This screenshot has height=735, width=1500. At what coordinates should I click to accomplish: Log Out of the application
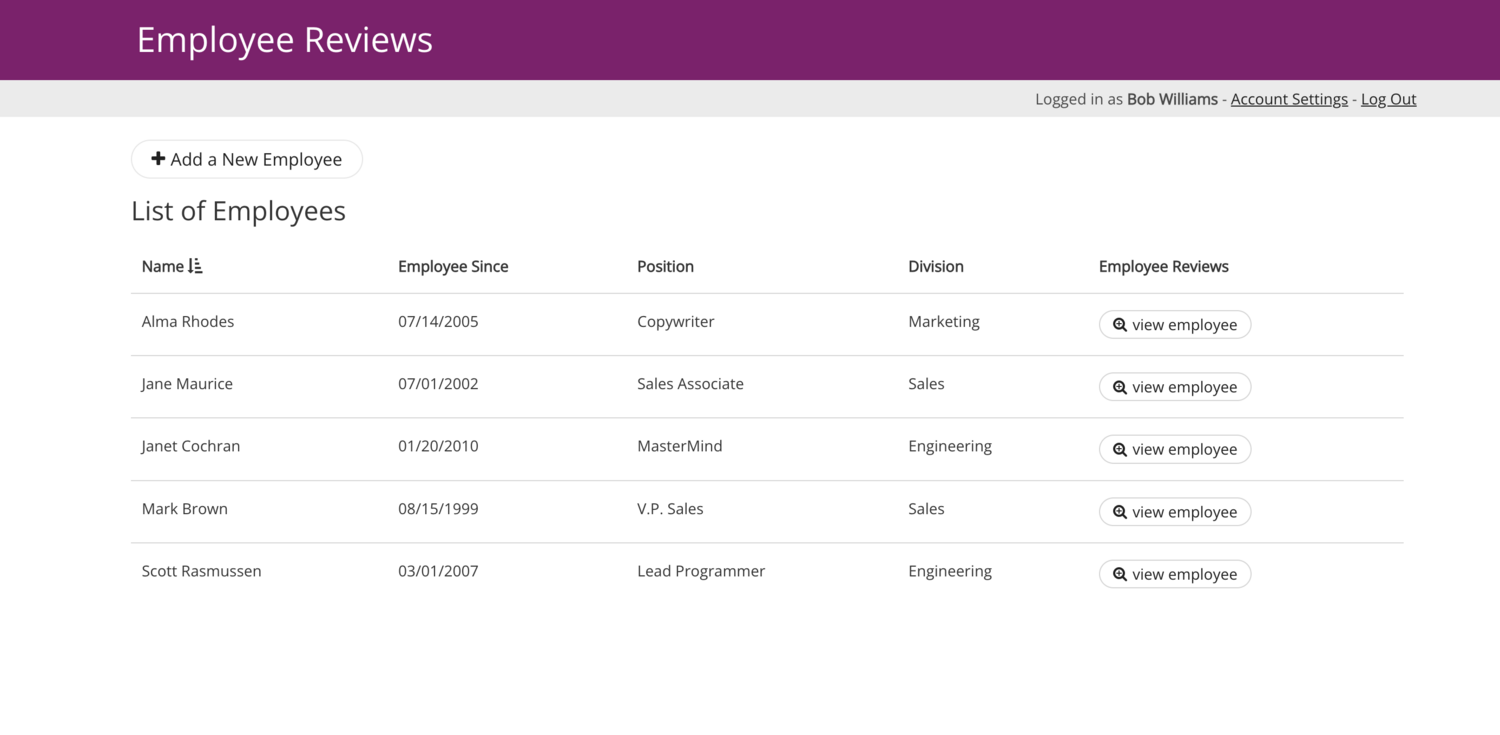tap(1388, 98)
